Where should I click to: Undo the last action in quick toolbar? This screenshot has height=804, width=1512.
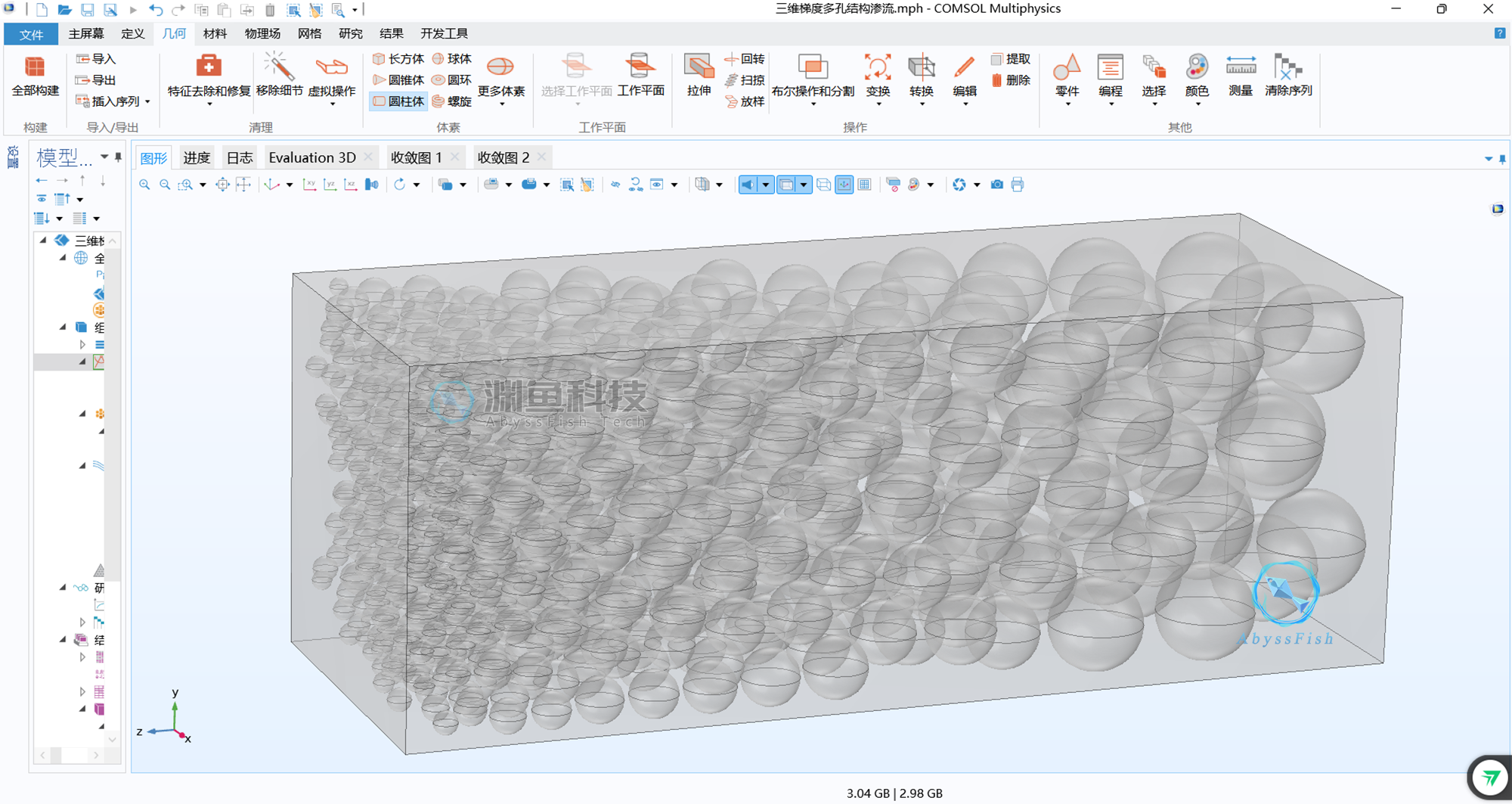coord(156,10)
